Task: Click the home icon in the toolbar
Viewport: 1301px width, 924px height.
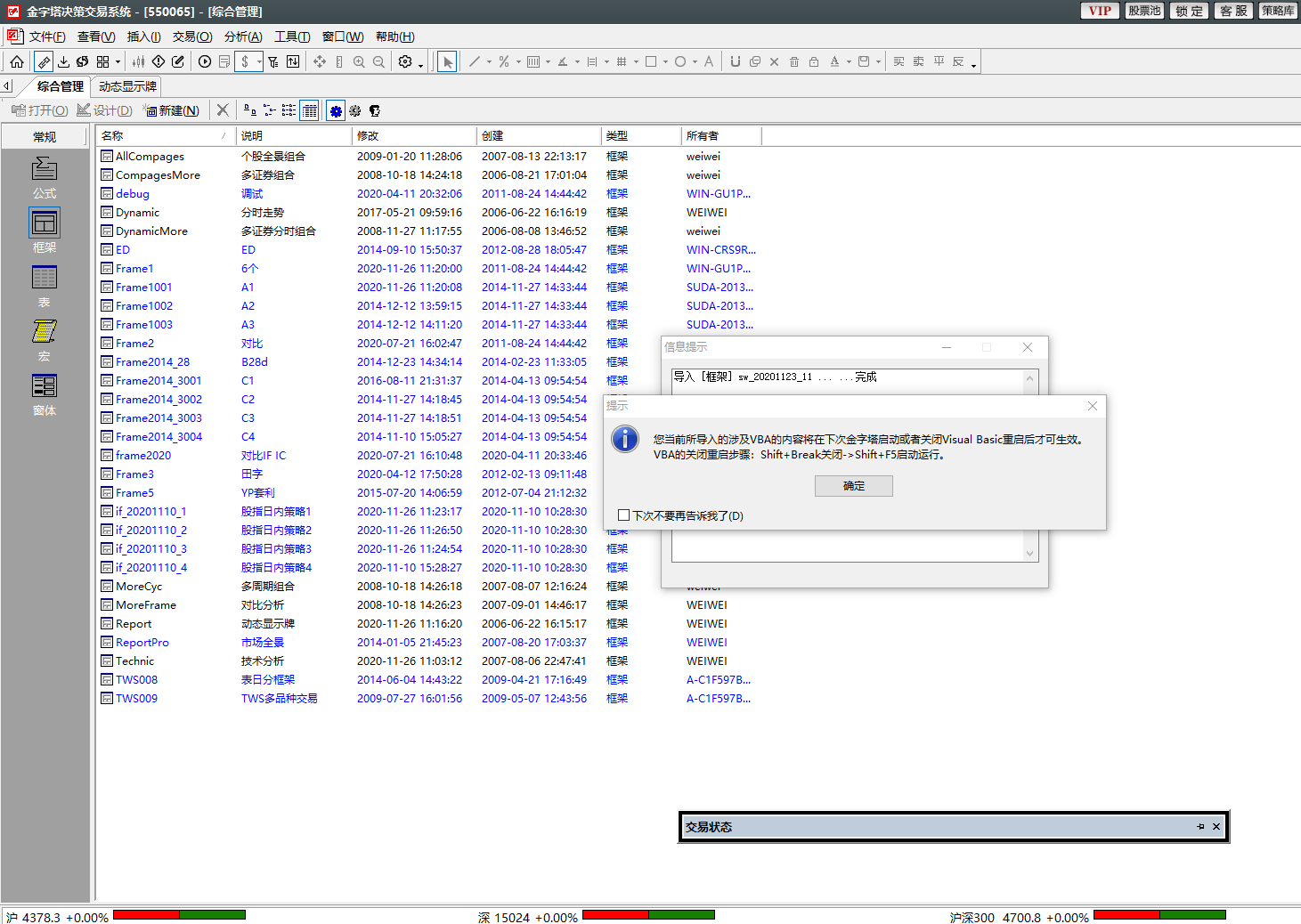Action: click(x=17, y=61)
